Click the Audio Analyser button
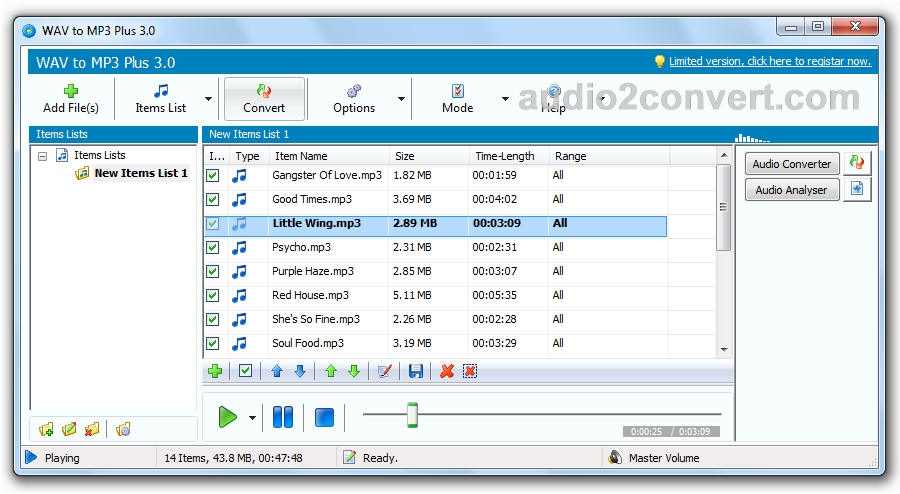 [792, 189]
